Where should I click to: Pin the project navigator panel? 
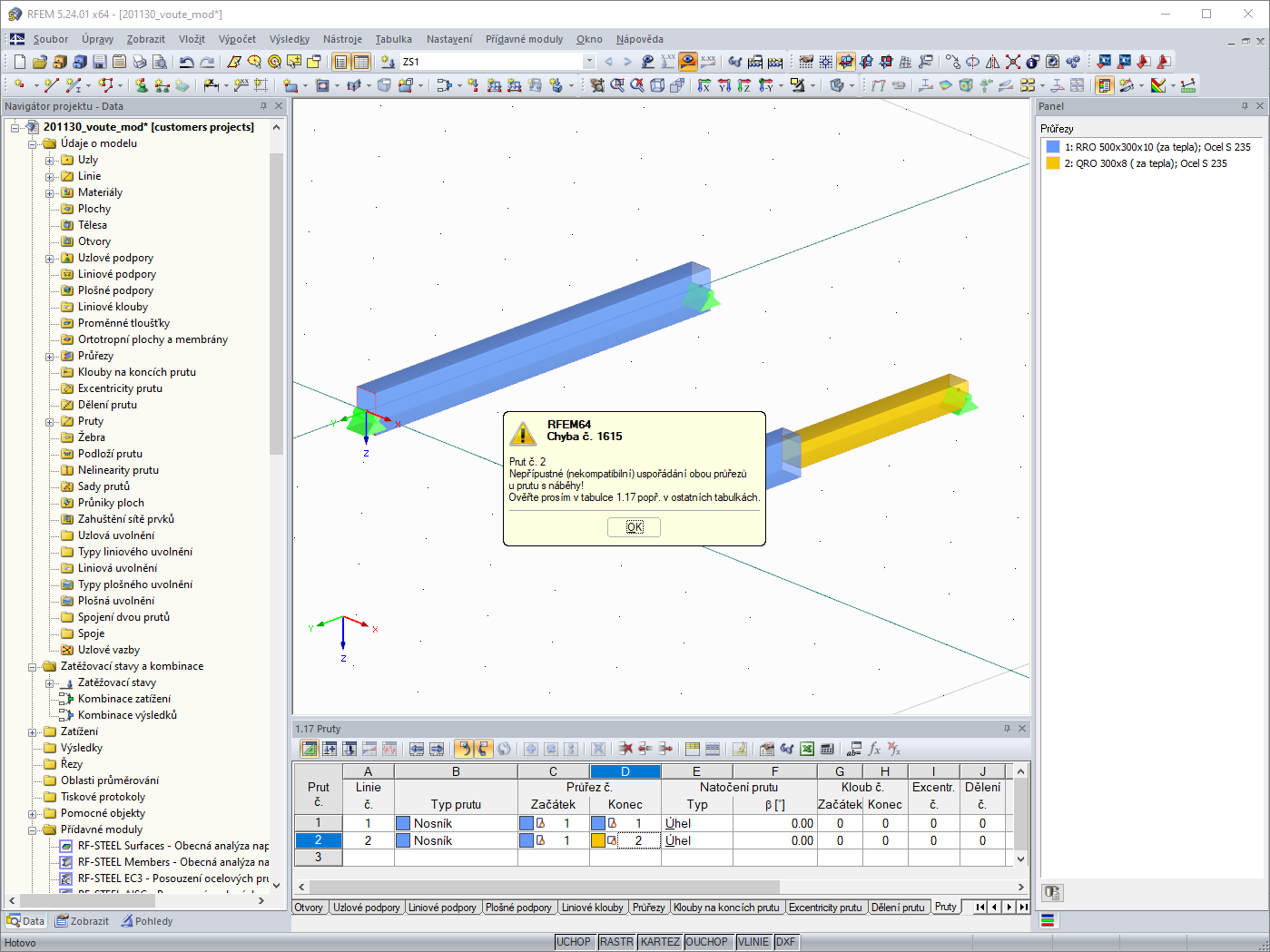[x=264, y=106]
